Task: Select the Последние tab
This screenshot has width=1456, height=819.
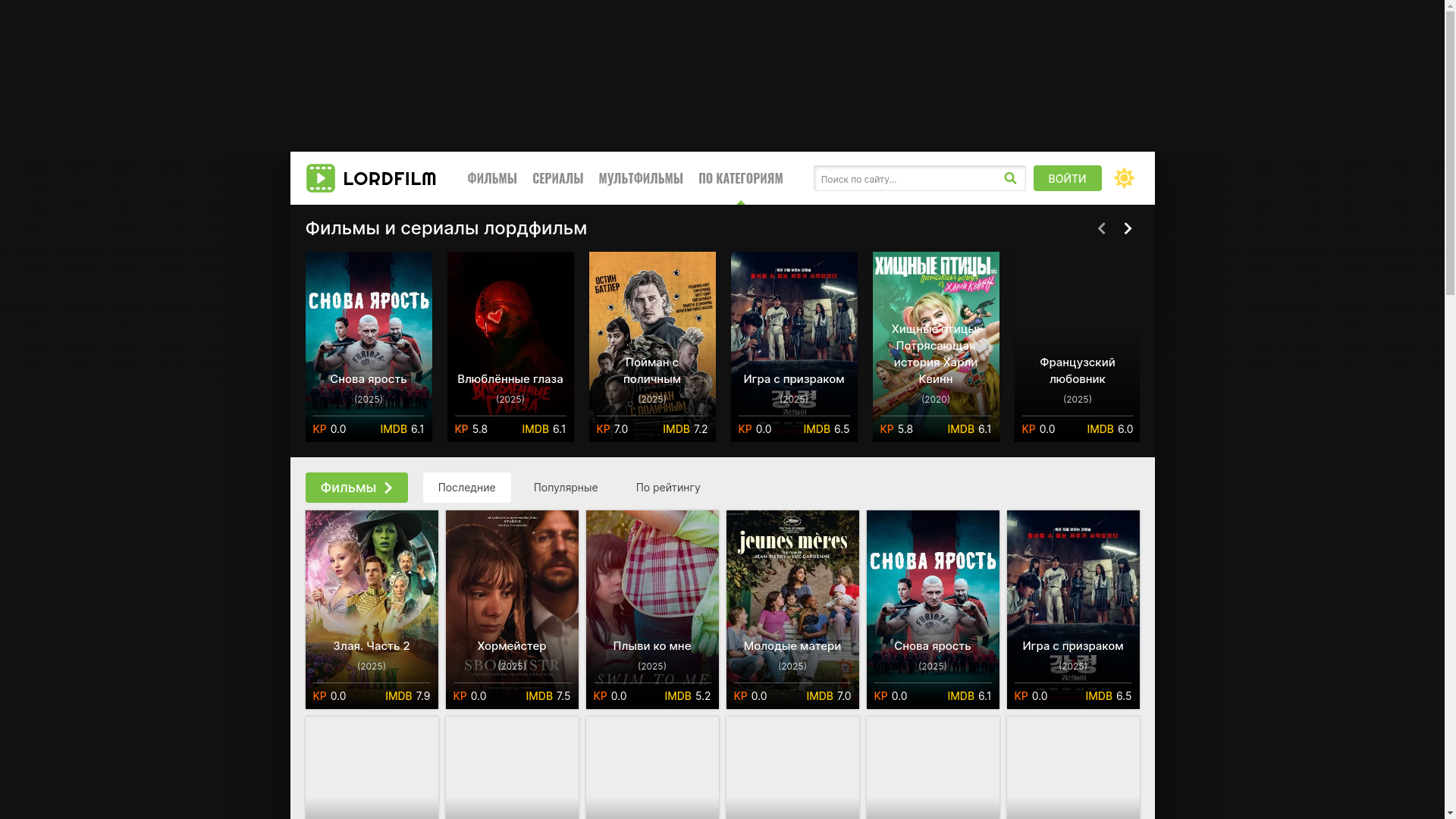Action: 466,488
